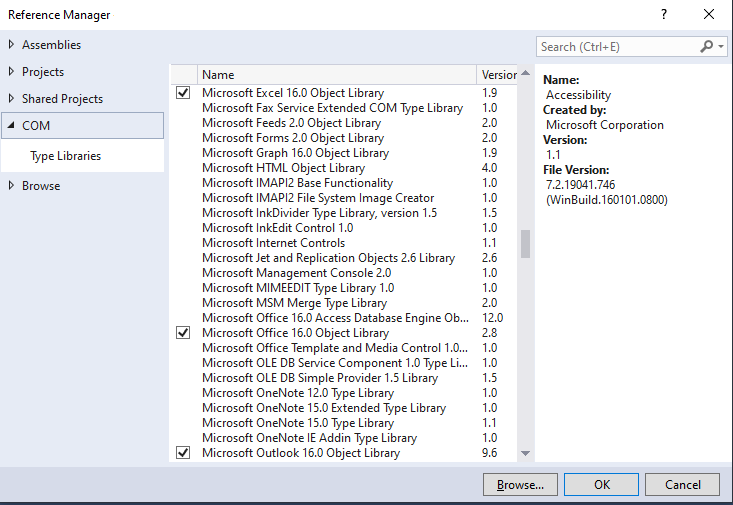Uncheck Microsoft Office 16.0 Object Library checkbox
This screenshot has height=505, width=733.
point(183,332)
